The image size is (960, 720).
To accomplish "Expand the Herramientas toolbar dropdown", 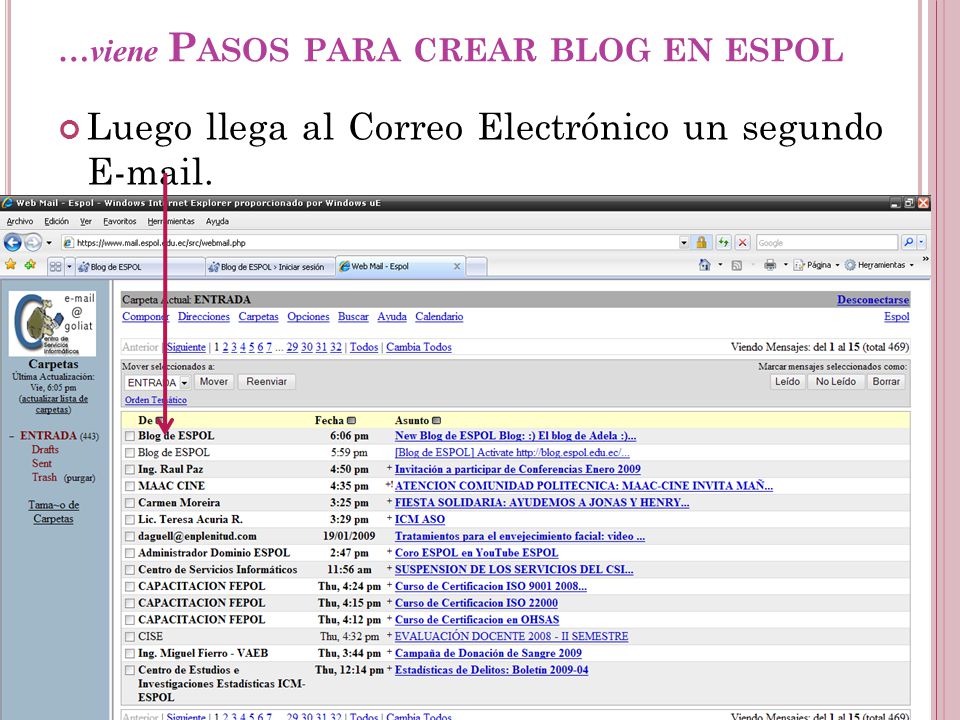I will [x=912, y=265].
